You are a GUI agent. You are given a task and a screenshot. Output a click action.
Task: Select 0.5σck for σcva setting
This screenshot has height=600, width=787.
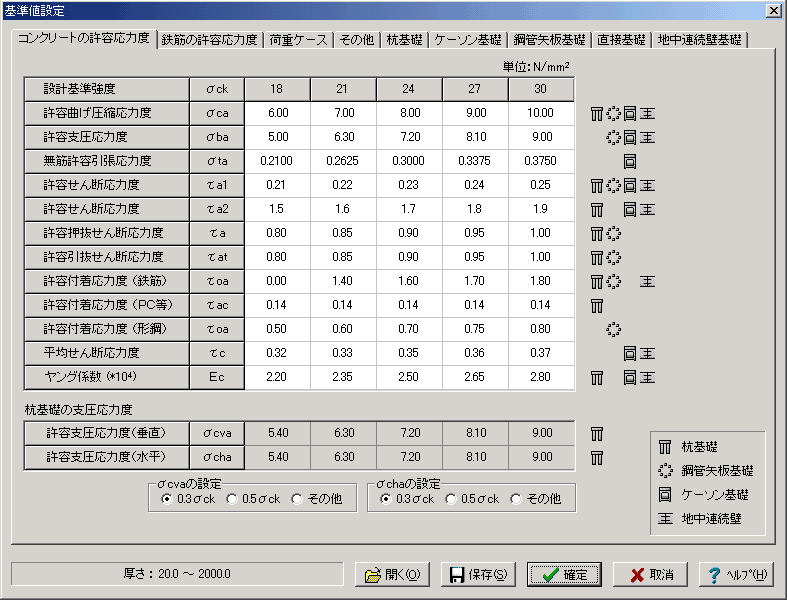click(x=233, y=498)
